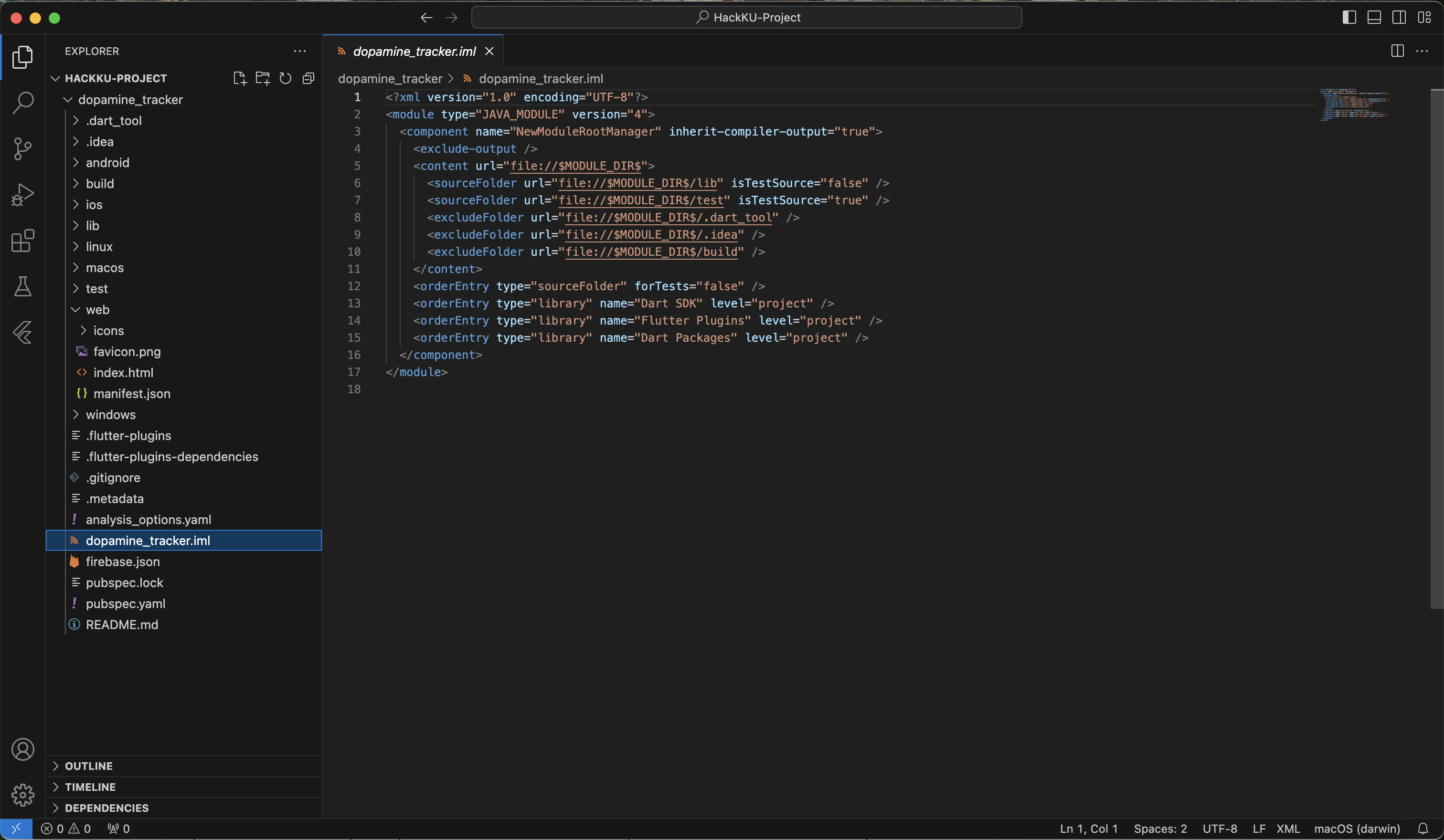The image size is (1444, 840).
Task: Open Run and Debug view
Action: click(x=23, y=195)
